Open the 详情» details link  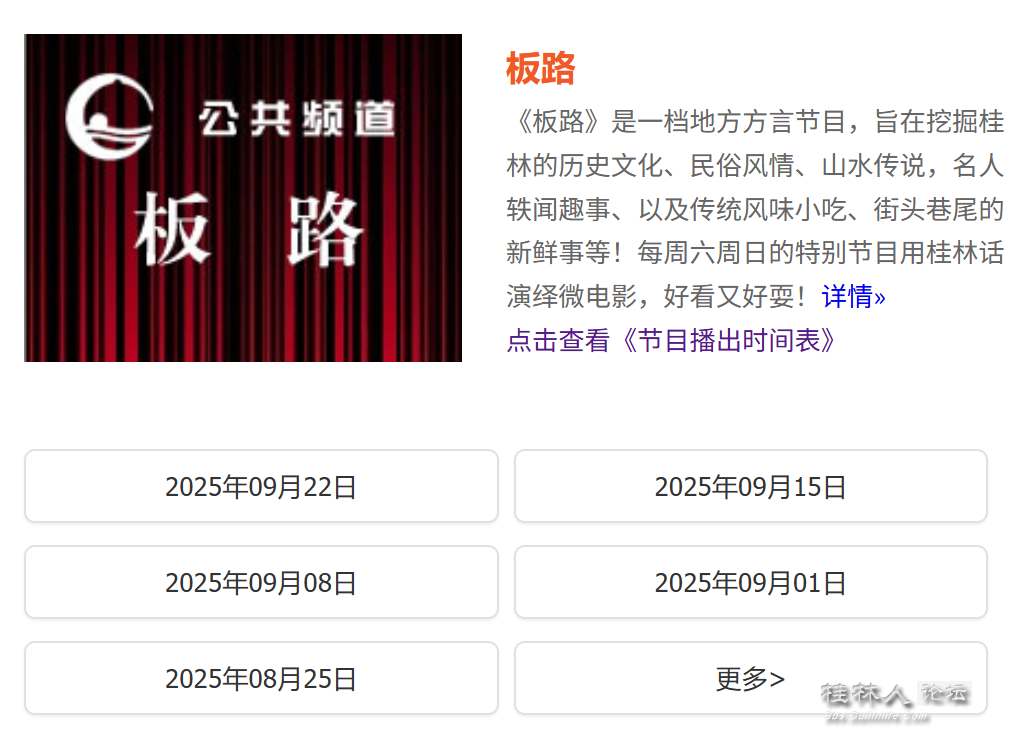(853, 296)
